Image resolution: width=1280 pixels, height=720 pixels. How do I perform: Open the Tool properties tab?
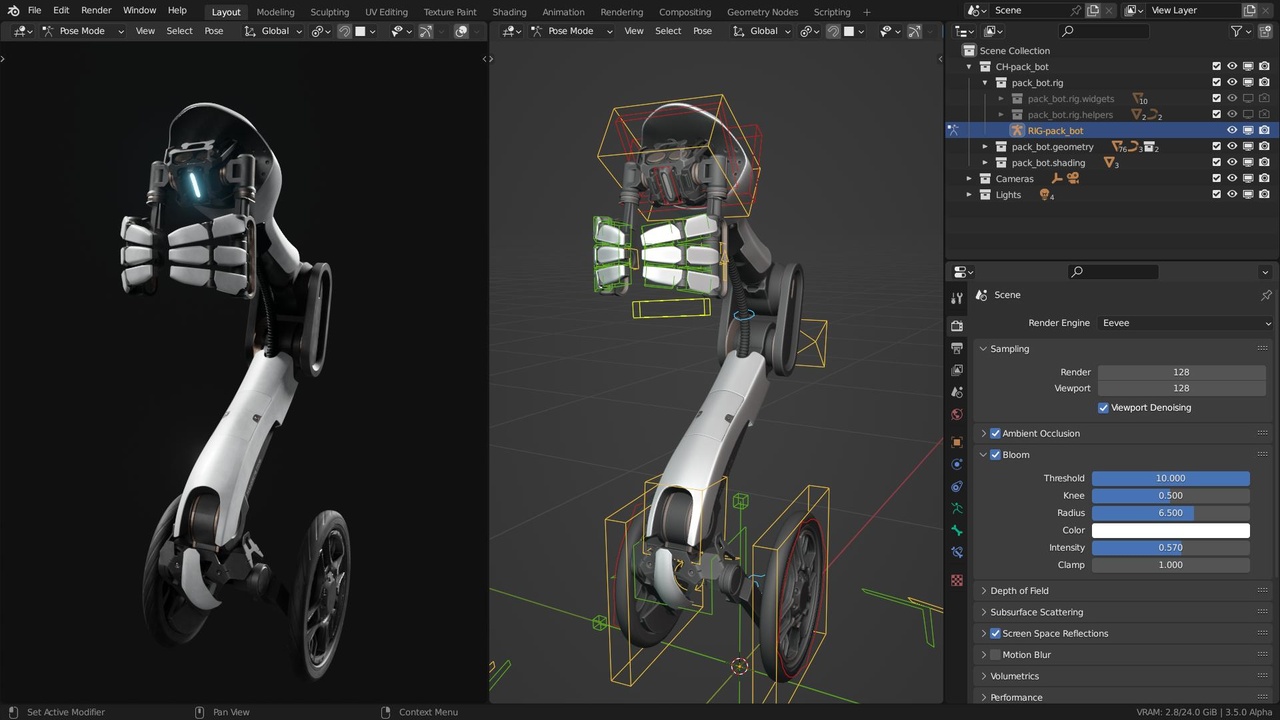[x=957, y=298]
